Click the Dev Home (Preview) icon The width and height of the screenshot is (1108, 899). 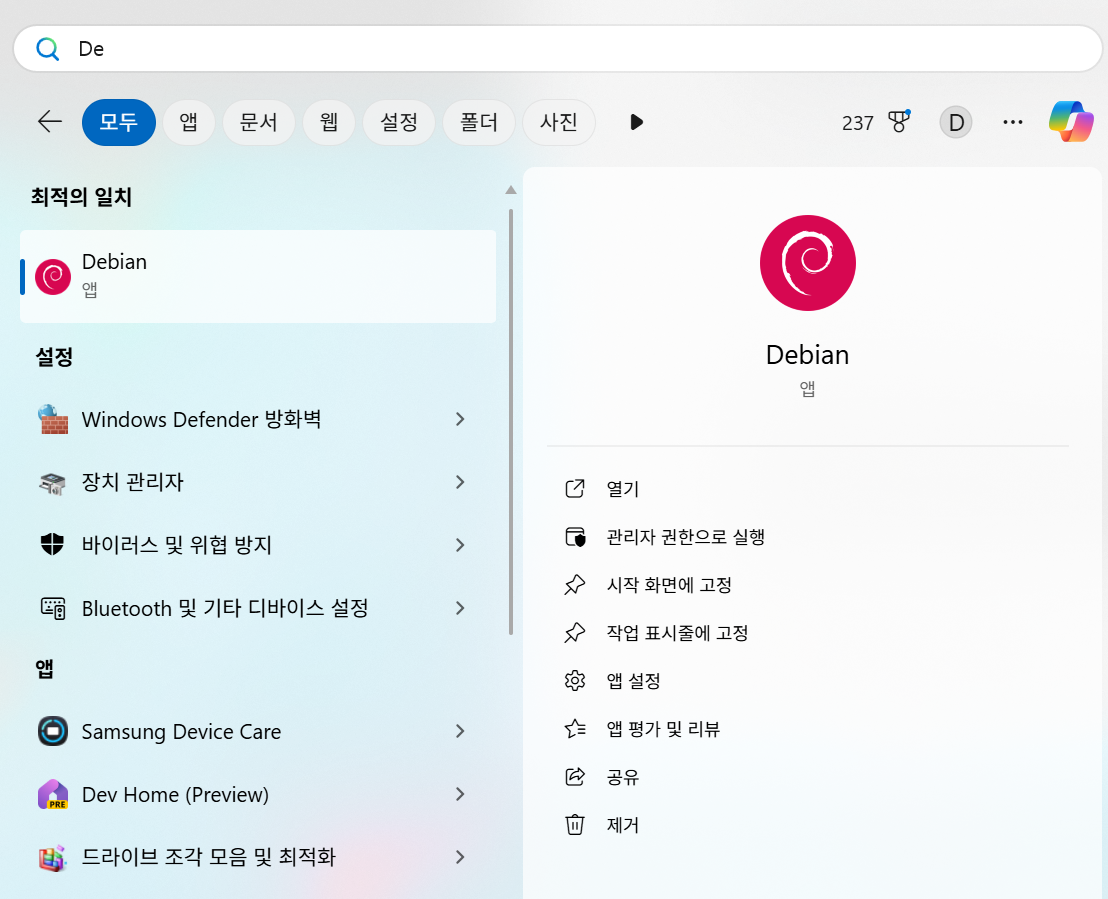click(x=53, y=794)
